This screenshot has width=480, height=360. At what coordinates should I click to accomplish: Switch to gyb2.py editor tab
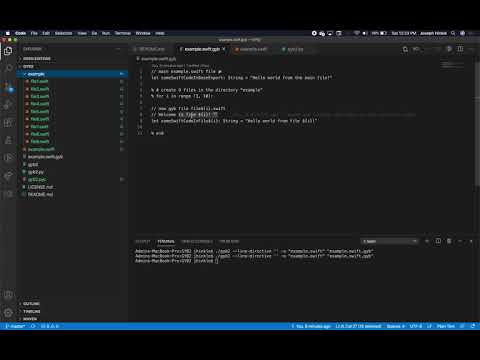[295, 49]
